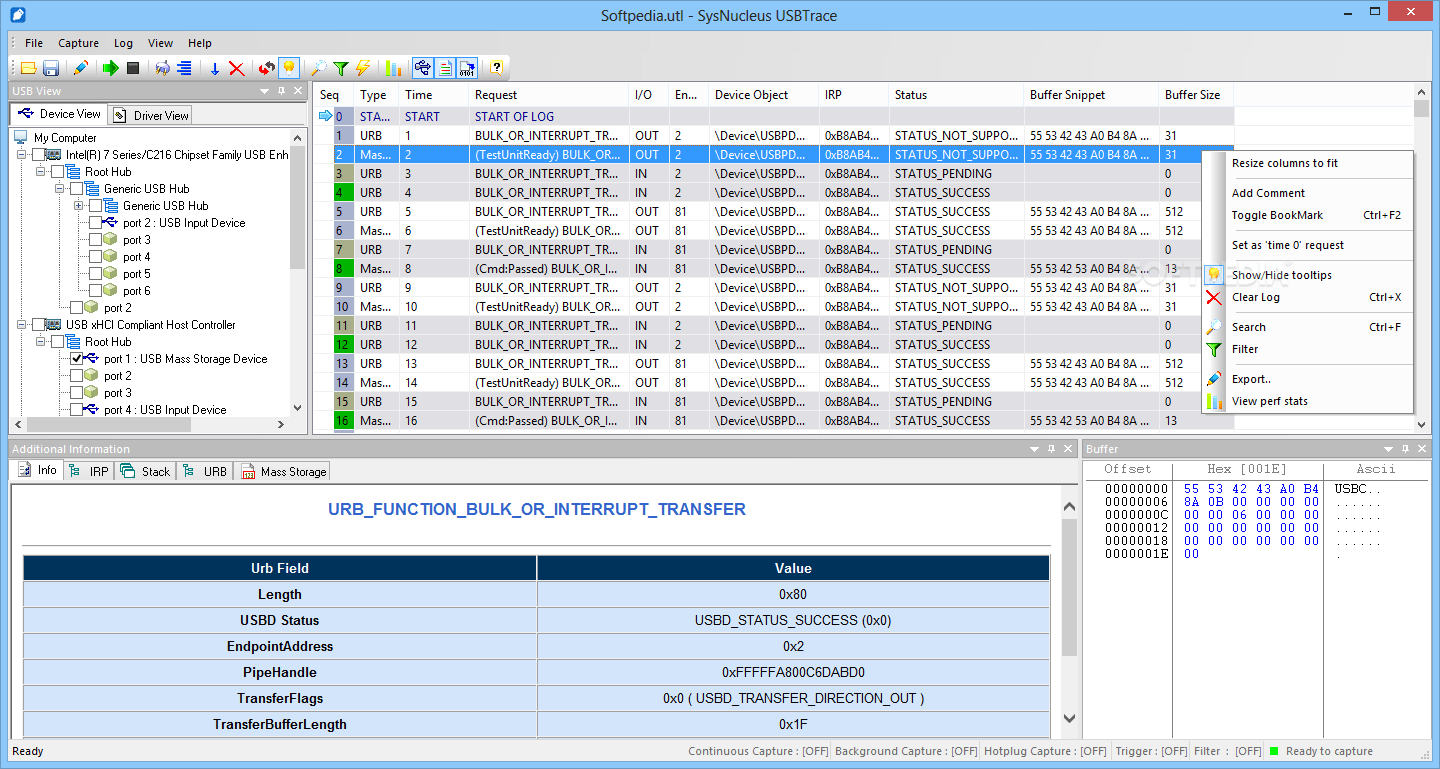Viewport: 1440px width, 769px height.
Task: Click the Open log file toolbar icon
Action: click(28, 68)
